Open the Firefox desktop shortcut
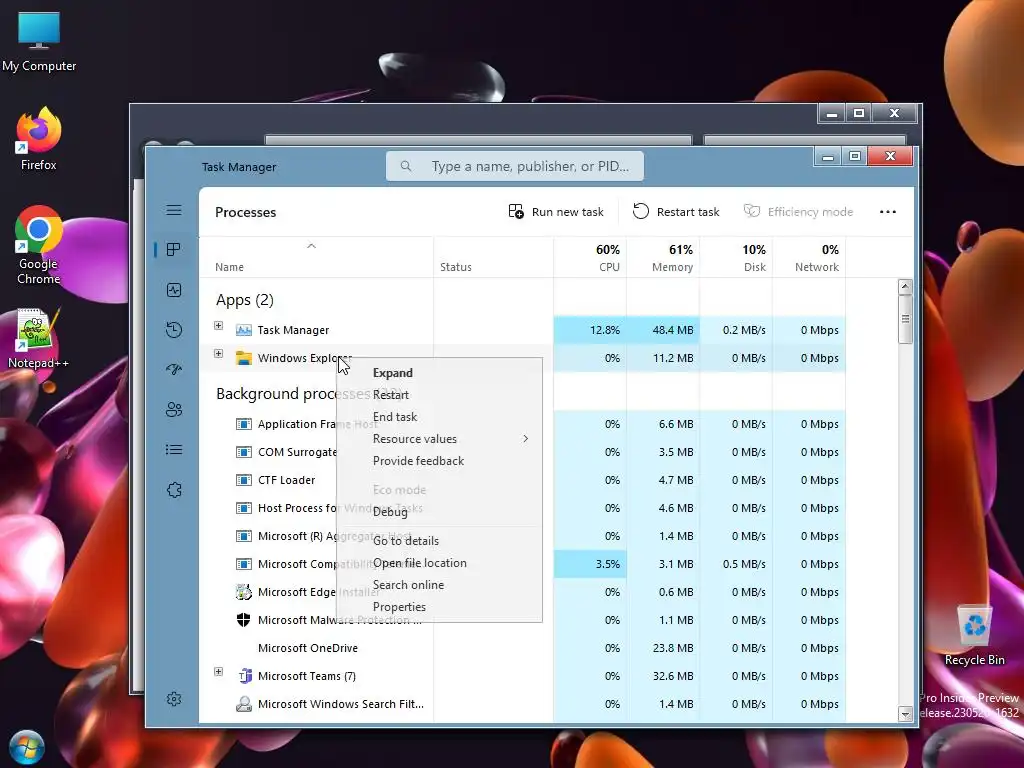Screen dimensions: 1024x768 [x=39, y=138]
